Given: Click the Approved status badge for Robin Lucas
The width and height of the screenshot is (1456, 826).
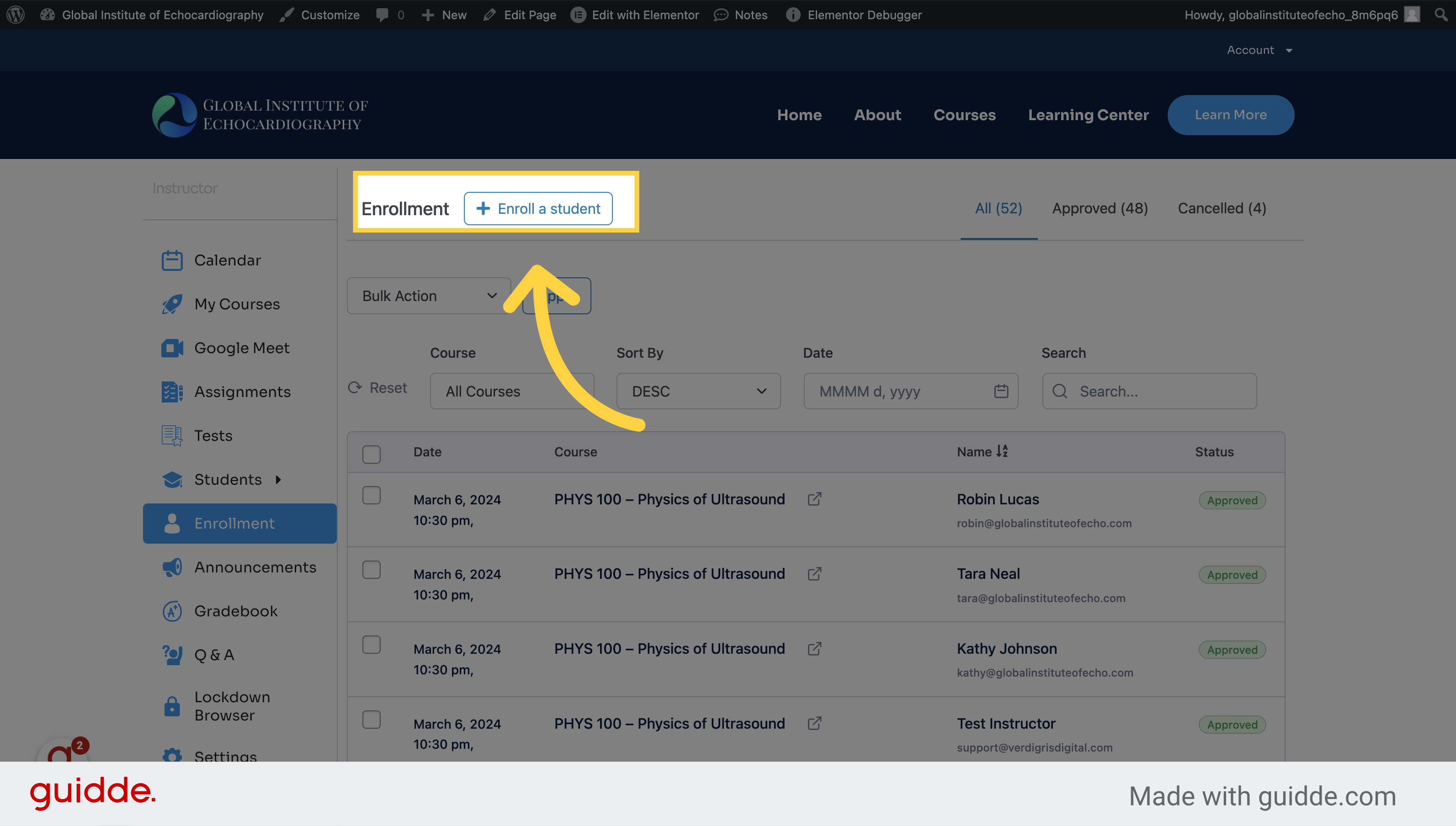Looking at the screenshot, I should (1232, 500).
